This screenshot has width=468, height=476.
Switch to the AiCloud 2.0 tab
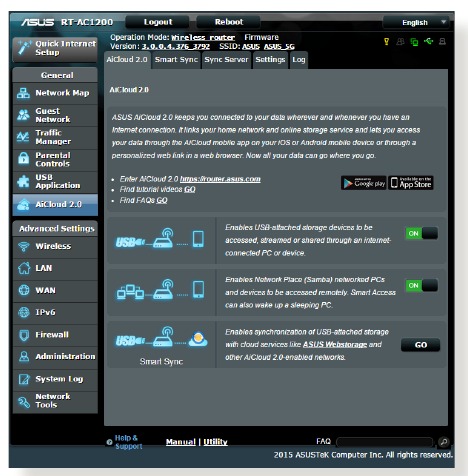click(127, 60)
